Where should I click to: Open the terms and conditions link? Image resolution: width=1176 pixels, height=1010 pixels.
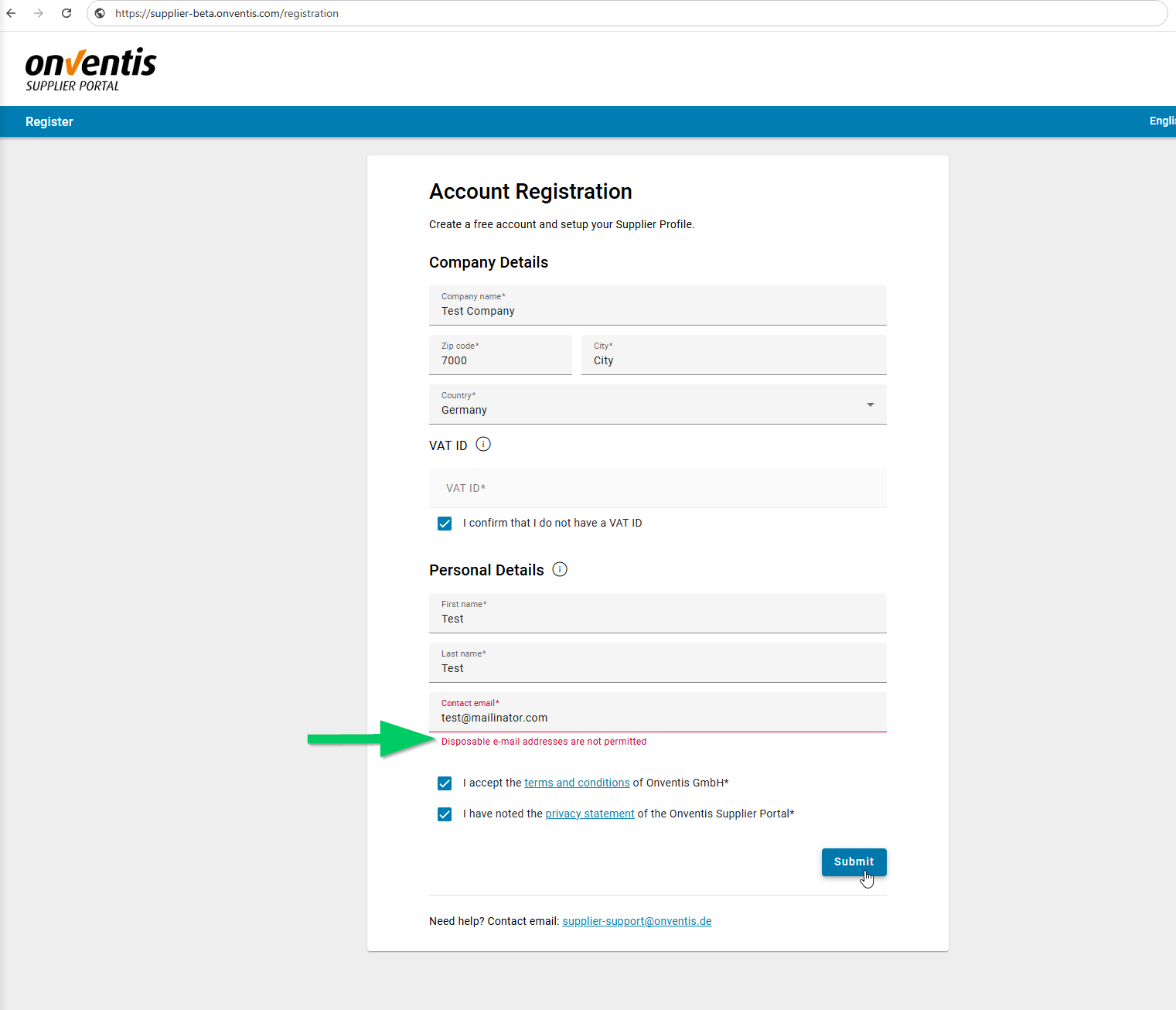click(x=577, y=783)
